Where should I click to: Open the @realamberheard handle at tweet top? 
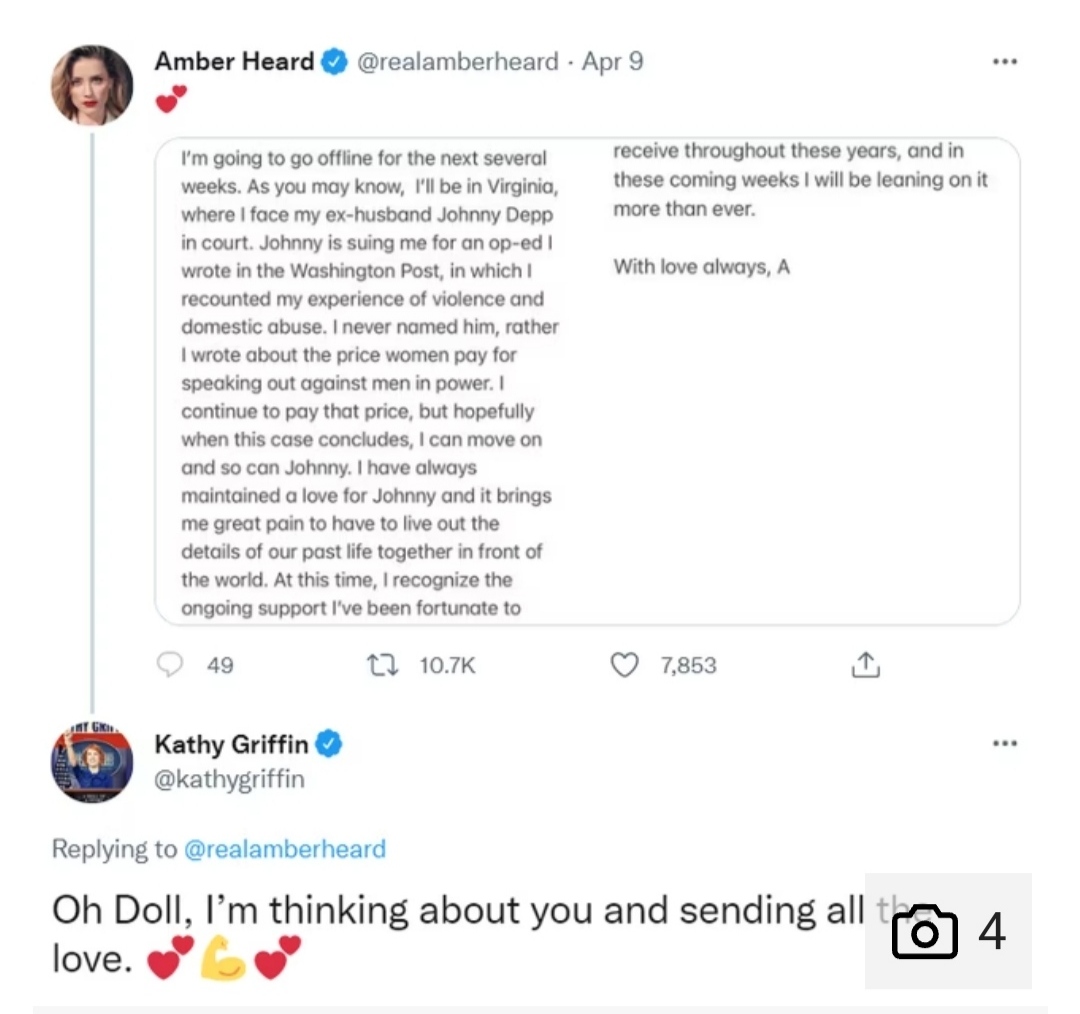click(x=457, y=62)
